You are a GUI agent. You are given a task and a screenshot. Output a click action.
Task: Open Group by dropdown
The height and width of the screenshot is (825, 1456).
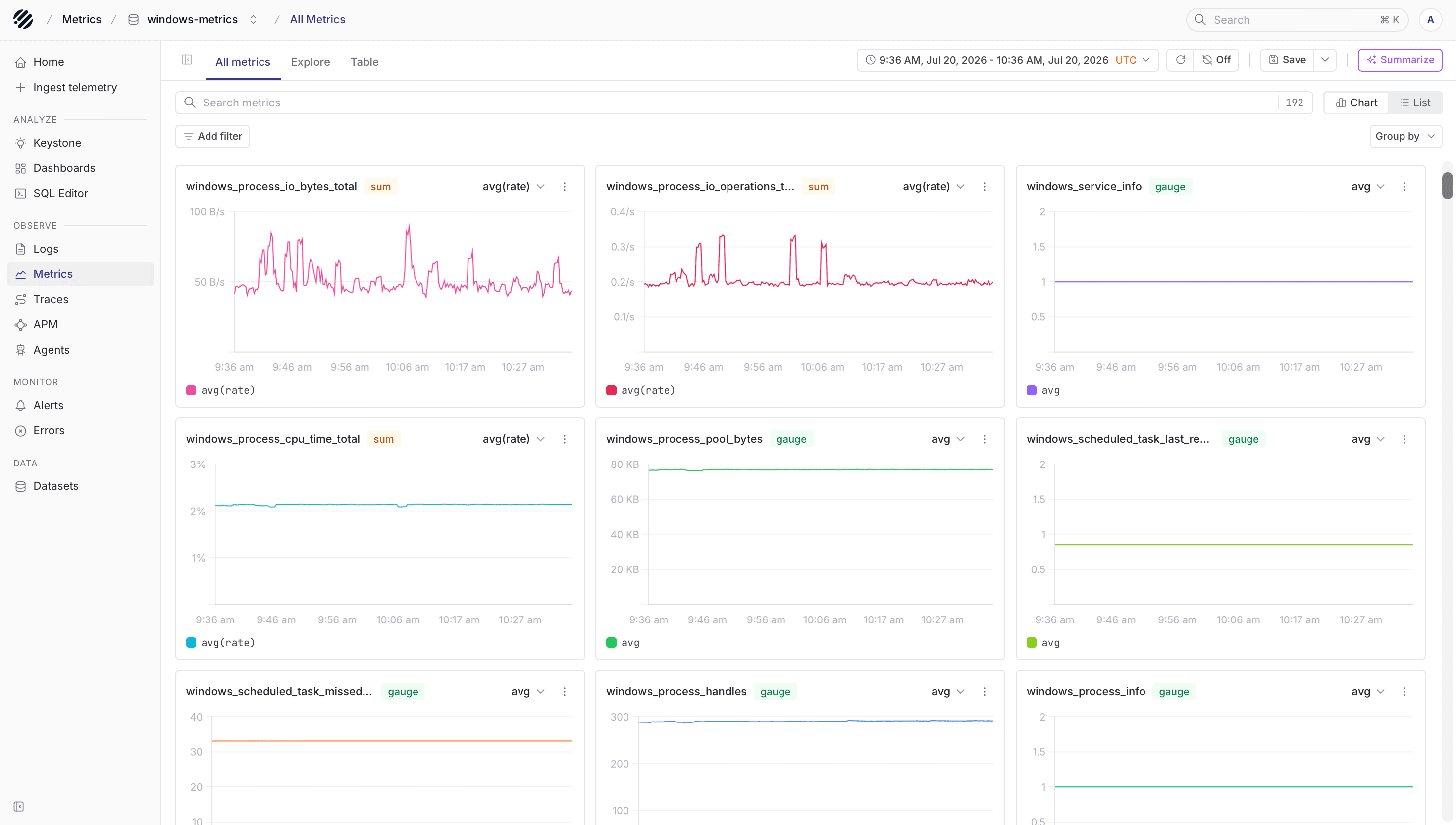click(1405, 136)
